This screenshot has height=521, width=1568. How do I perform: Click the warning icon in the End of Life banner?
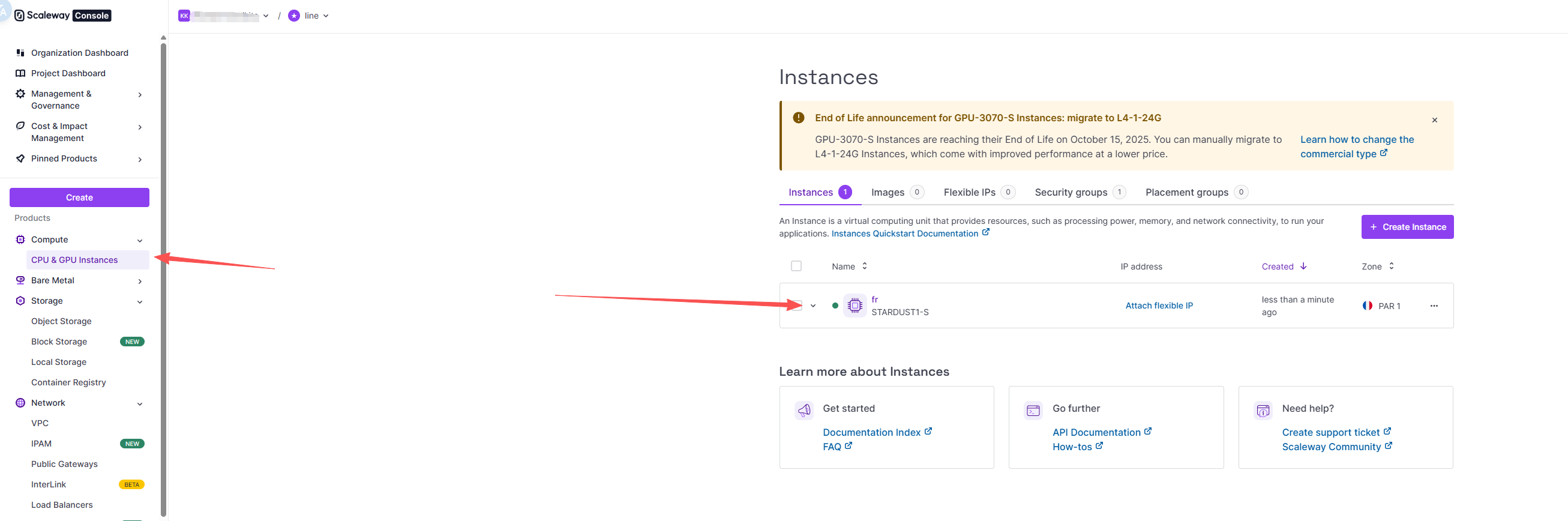799,118
